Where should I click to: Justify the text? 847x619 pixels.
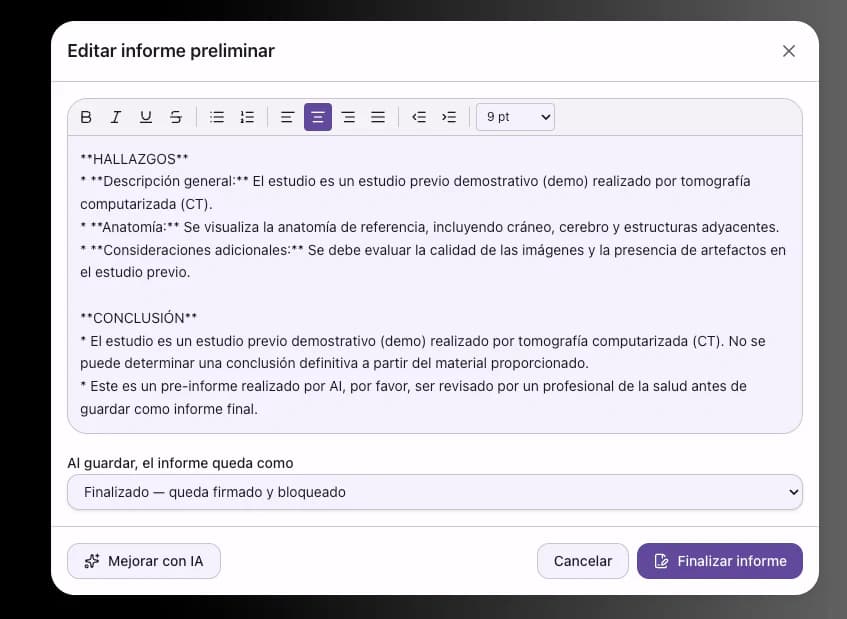[x=378, y=117]
